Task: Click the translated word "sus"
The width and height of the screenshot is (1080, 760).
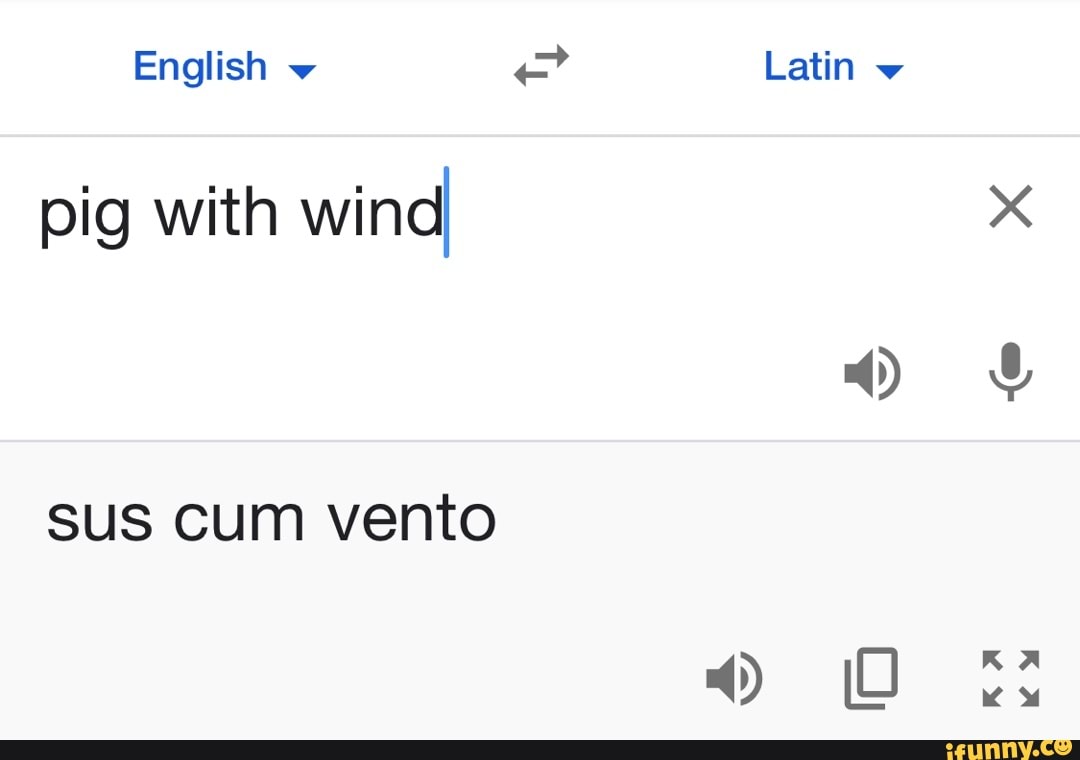Action: 98,520
